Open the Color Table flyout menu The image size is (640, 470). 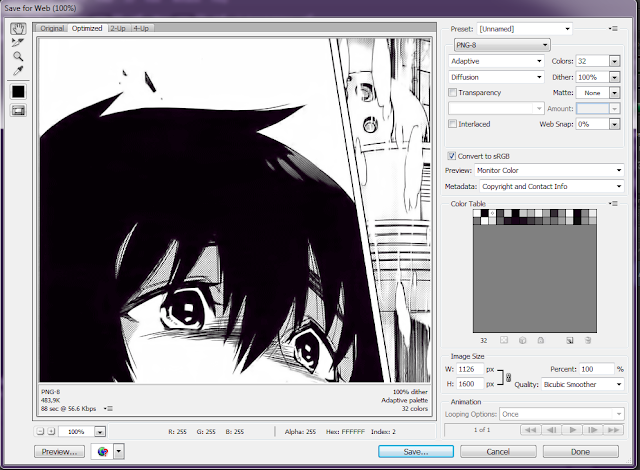click(x=613, y=203)
